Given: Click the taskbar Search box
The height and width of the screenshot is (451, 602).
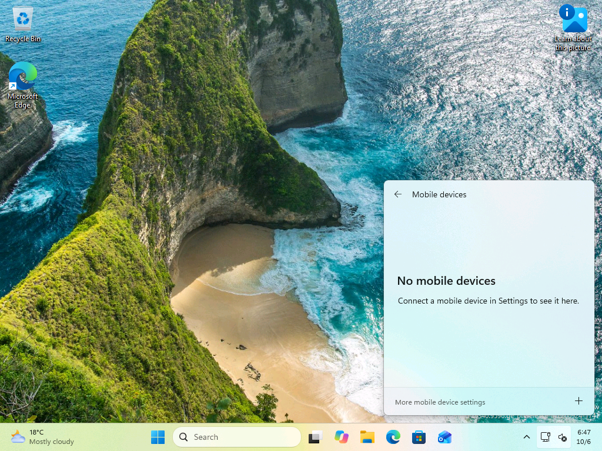Looking at the screenshot, I should tap(236, 437).
